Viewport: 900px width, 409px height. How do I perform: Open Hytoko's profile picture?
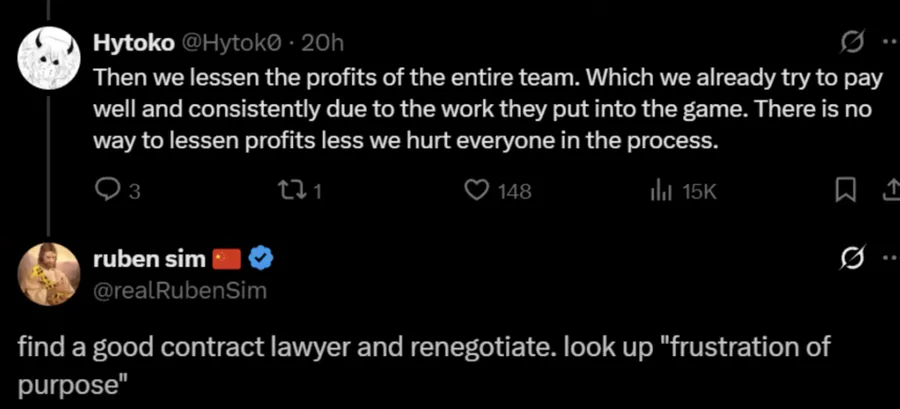point(49,57)
